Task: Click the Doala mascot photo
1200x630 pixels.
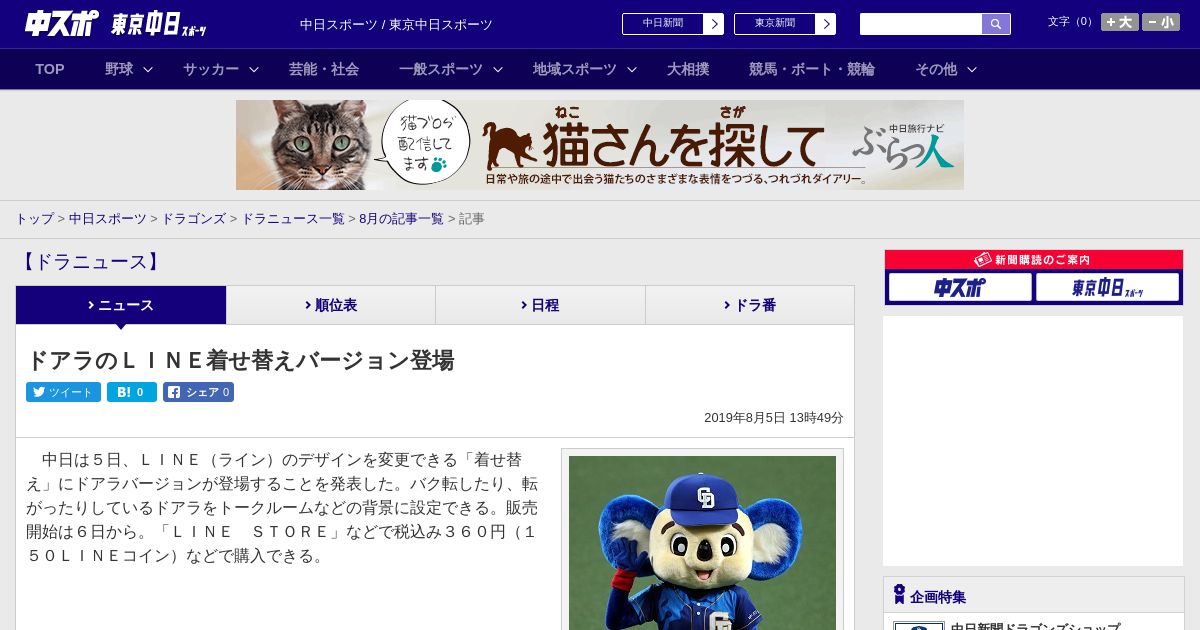Action: (702, 543)
